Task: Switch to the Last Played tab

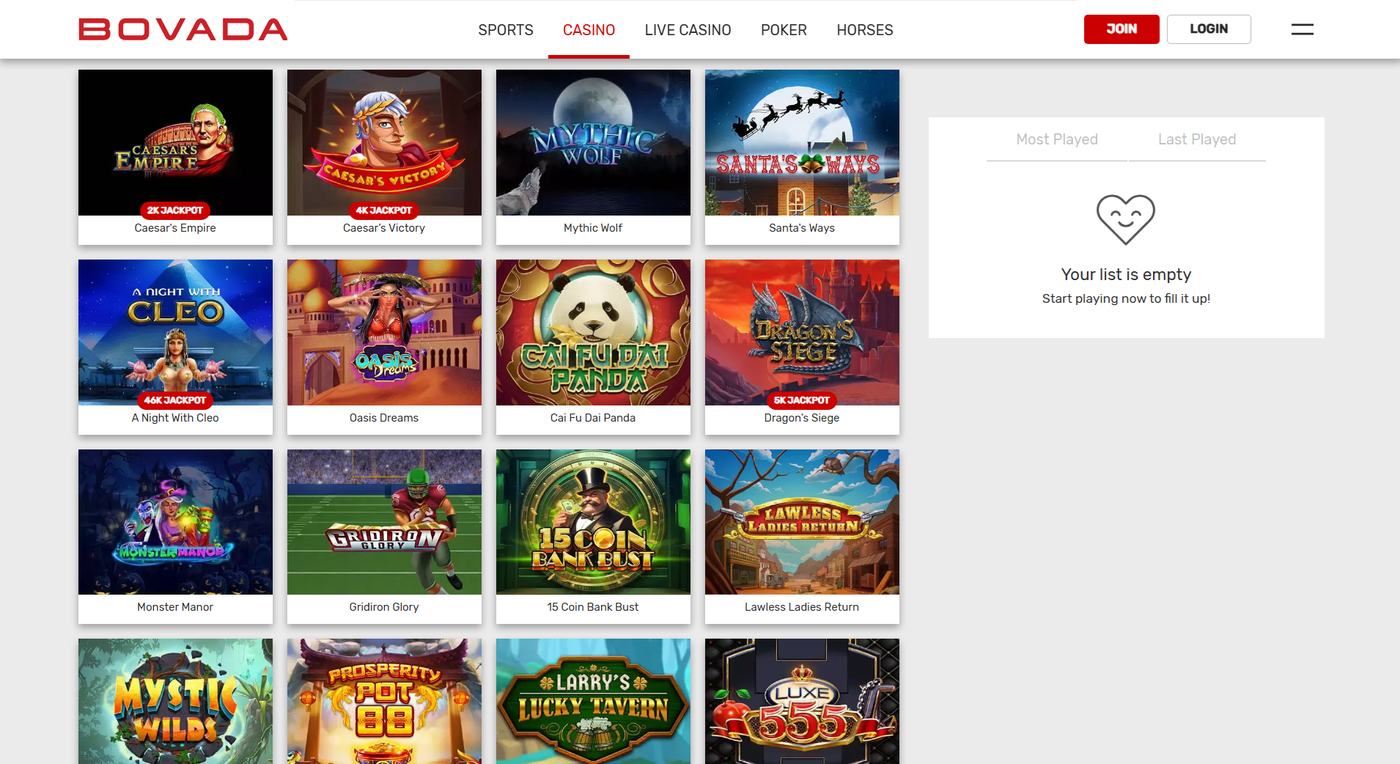Action: [1197, 139]
